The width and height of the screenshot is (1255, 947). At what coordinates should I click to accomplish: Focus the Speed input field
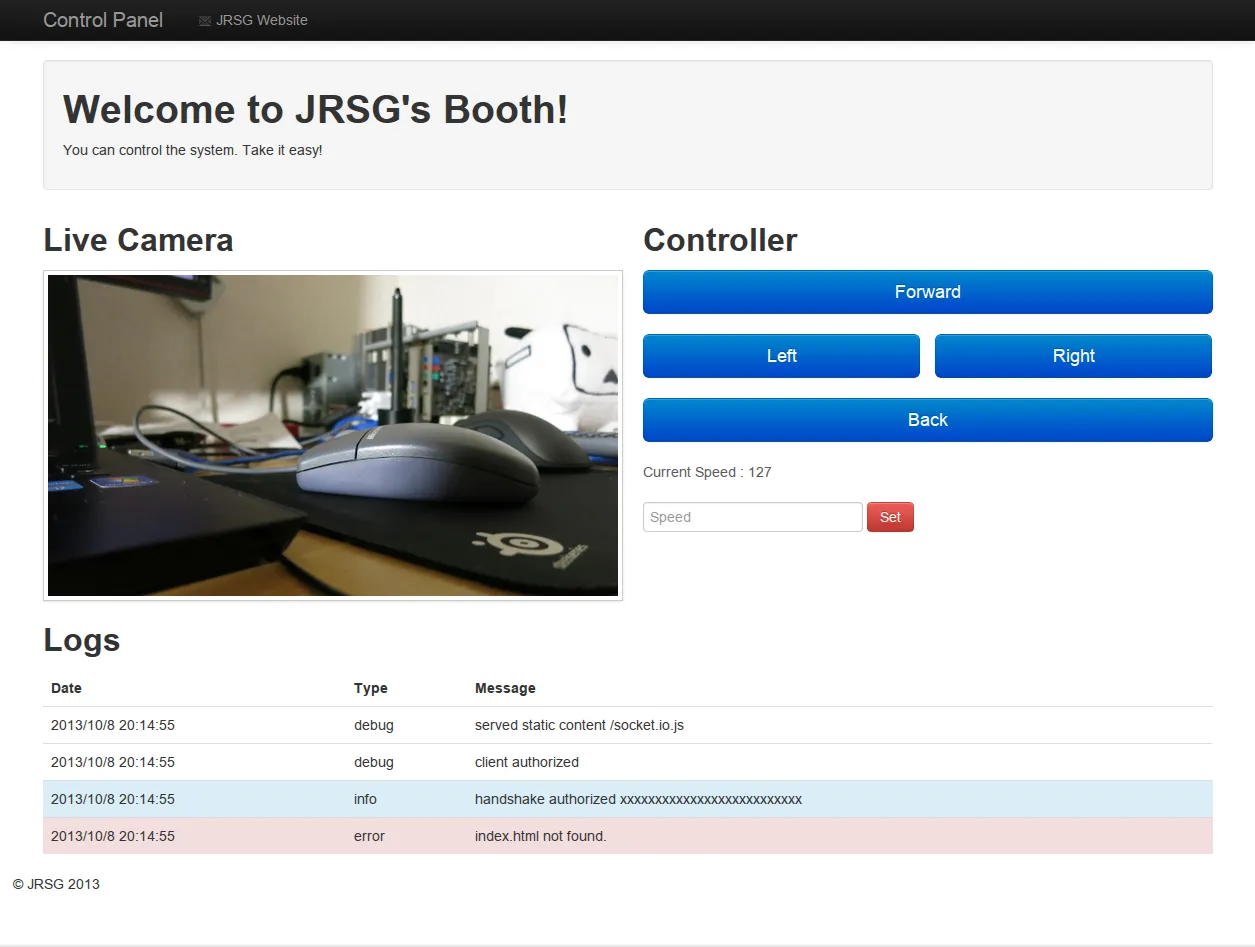(x=752, y=517)
